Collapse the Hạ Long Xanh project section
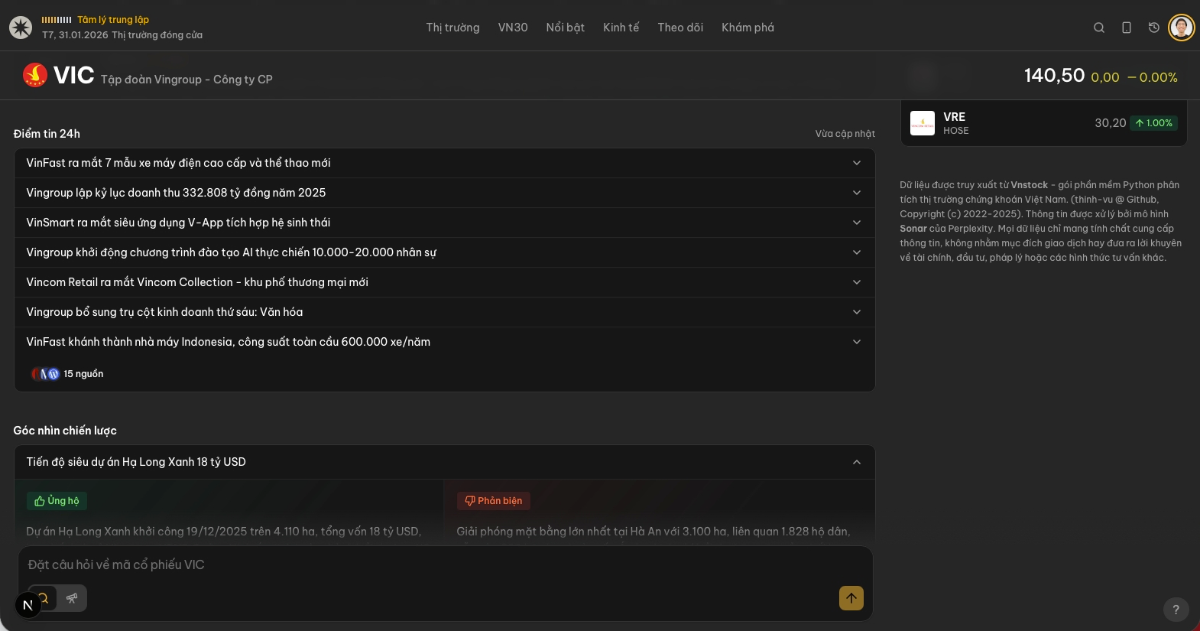Viewport: 1200px width, 631px height. tap(857, 462)
